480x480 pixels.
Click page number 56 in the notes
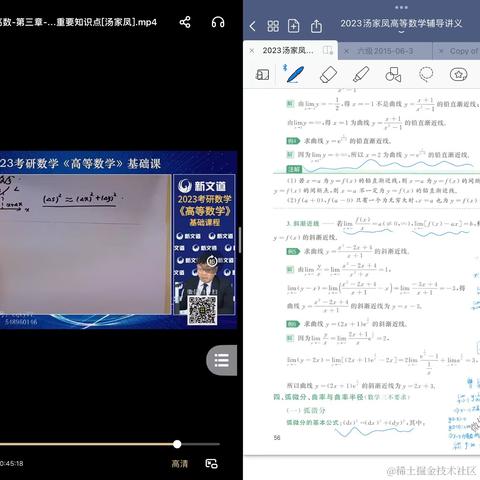coord(277,437)
